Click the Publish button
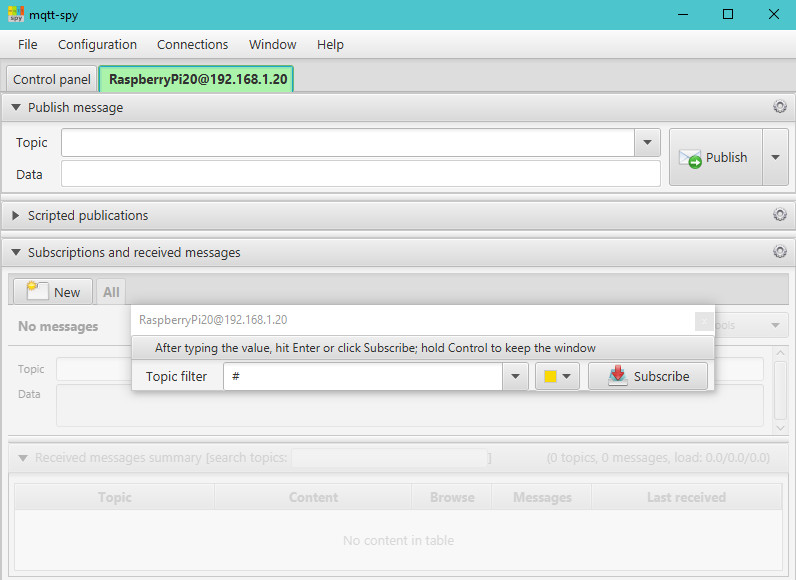The height and width of the screenshot is (580, 796). pos(716,157)
